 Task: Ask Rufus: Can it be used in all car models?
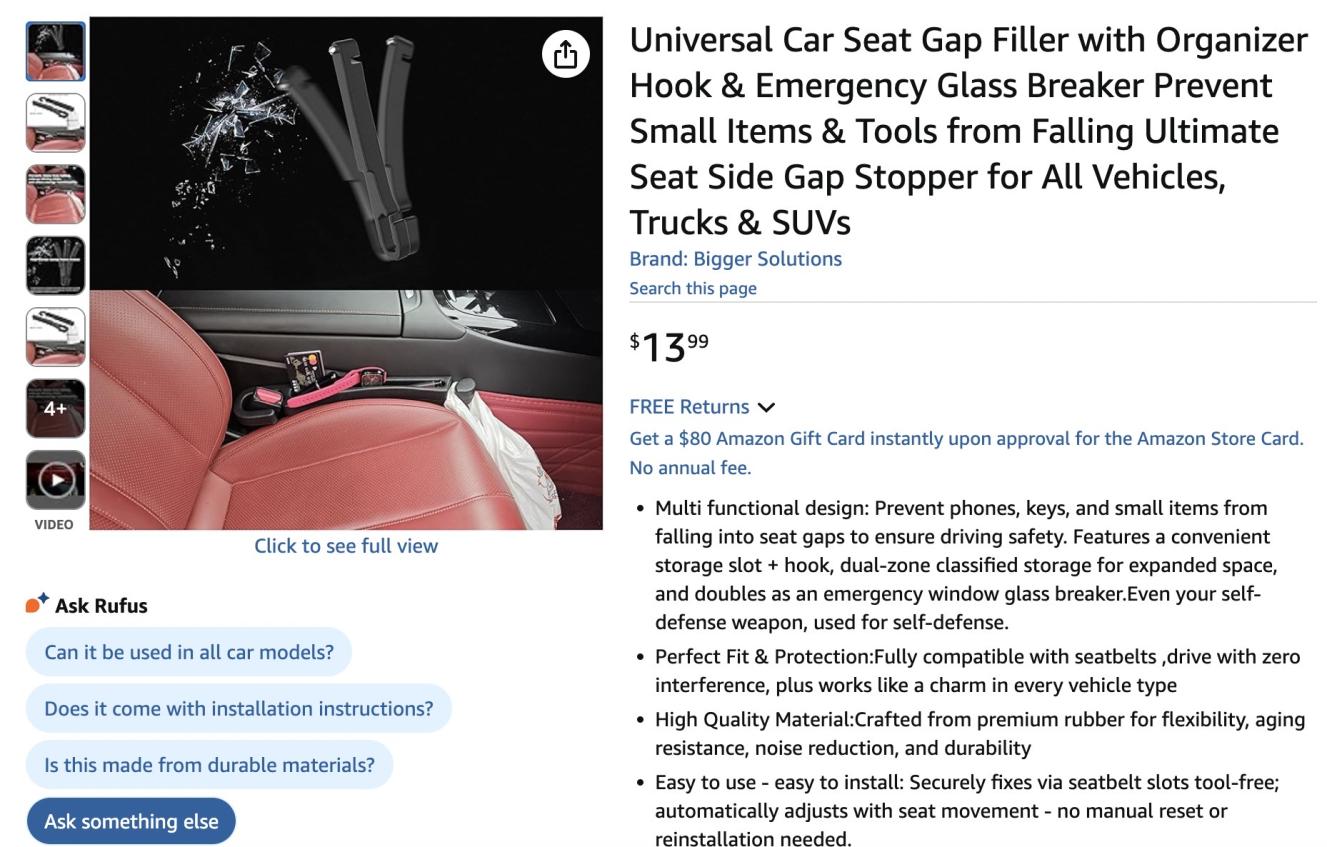189,652
